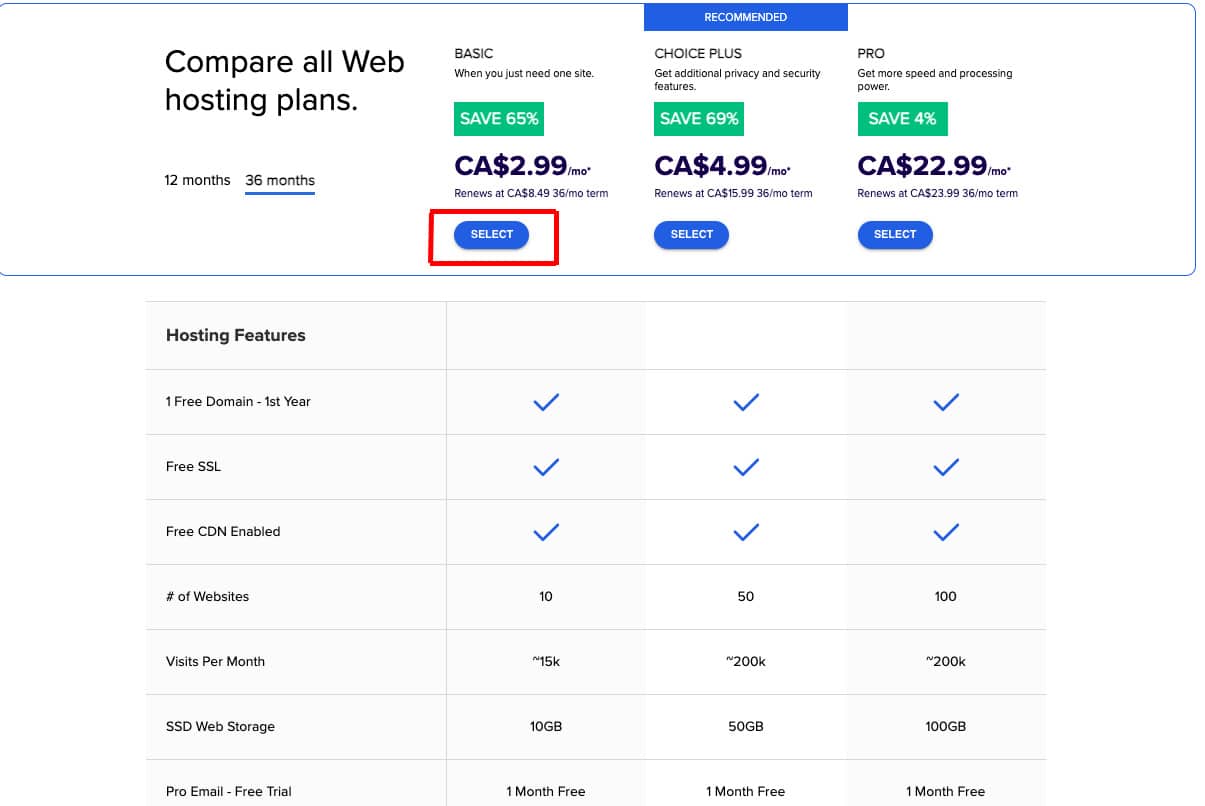Click the Basic plan Free SSL checkmark
1205x806 pixels.
pos(545,467)
